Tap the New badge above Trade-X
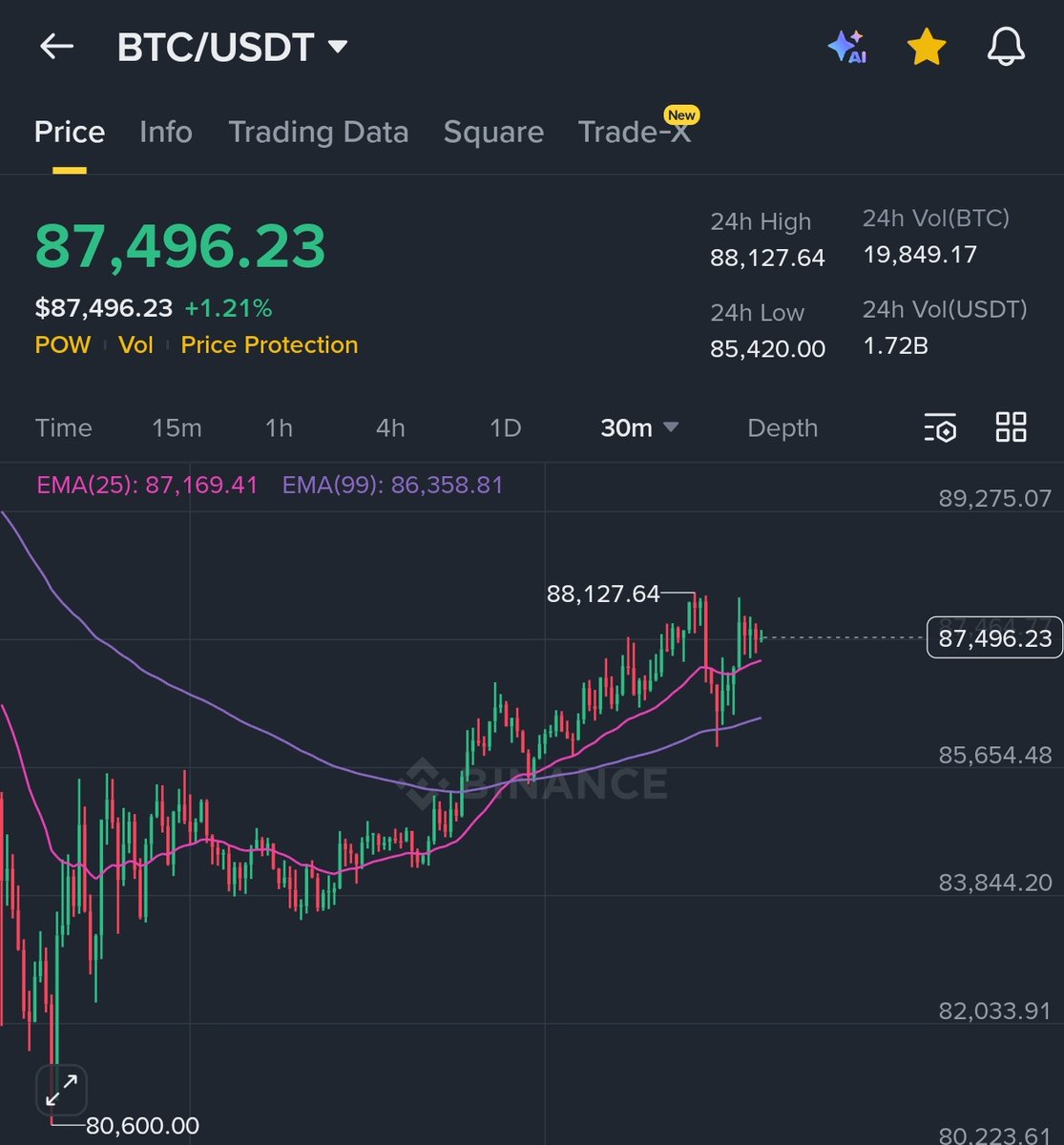The image size is (1064, 1145). click(681, 114)
